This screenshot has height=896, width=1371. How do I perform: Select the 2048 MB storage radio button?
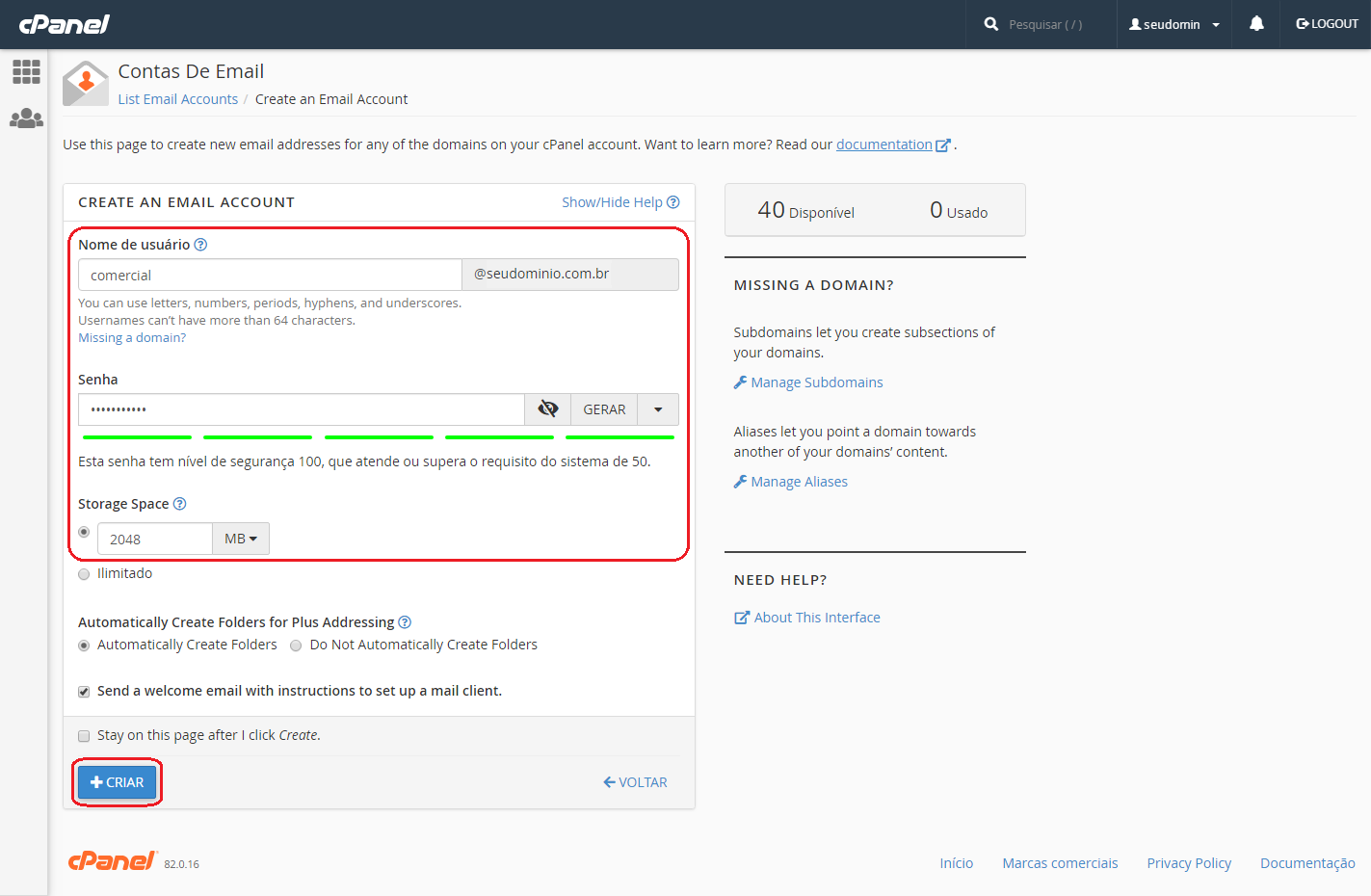pyautogui.click(x=84, y=532)
